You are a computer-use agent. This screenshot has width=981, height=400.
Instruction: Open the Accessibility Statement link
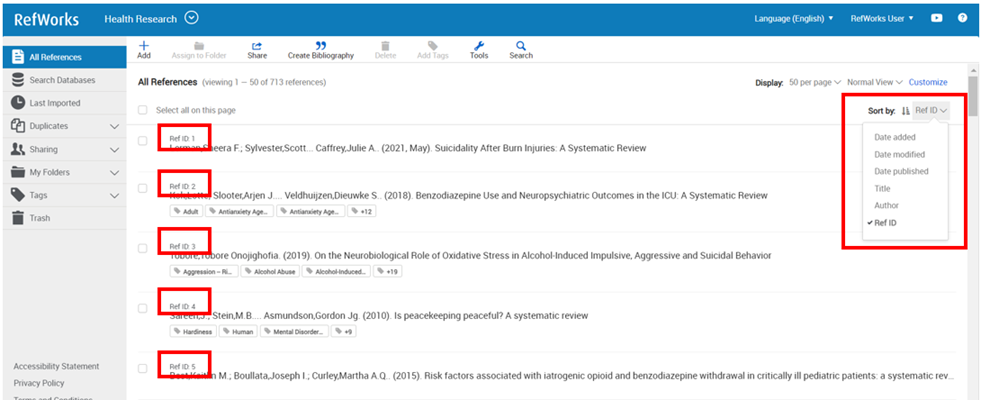pyautogui.click(x=56, y=366)
